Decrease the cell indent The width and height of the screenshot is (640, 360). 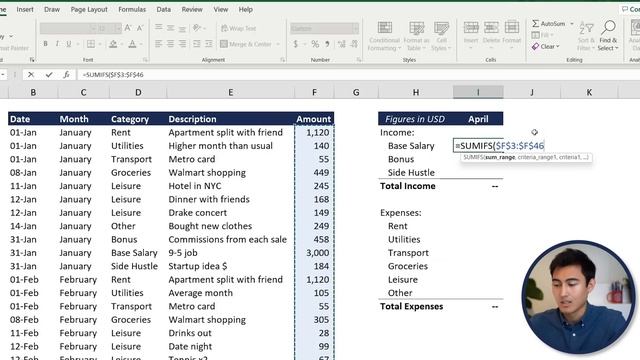[197, 44]
